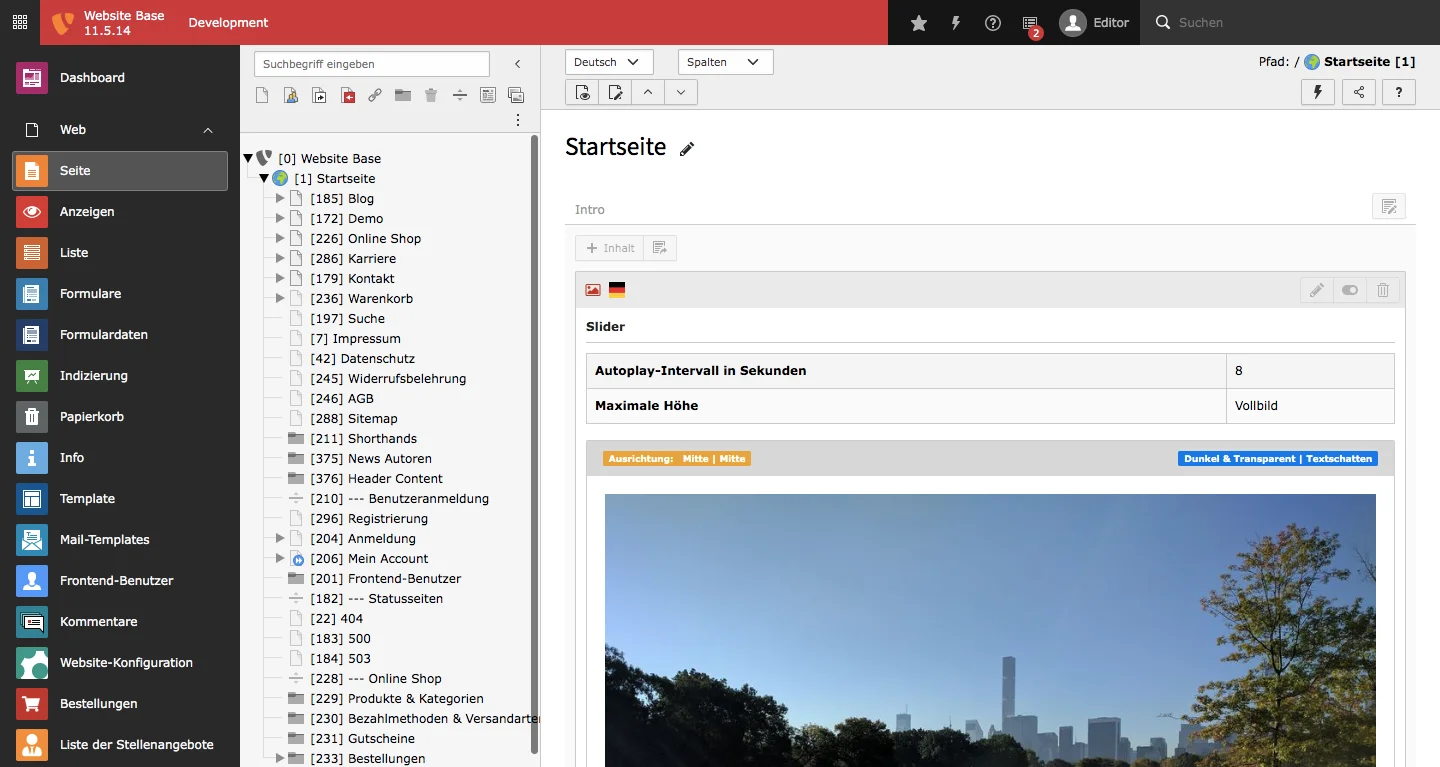Screen dimensions: 1440x767
Task: Click the Suchen search field
Action: (x=1290, y=23)
